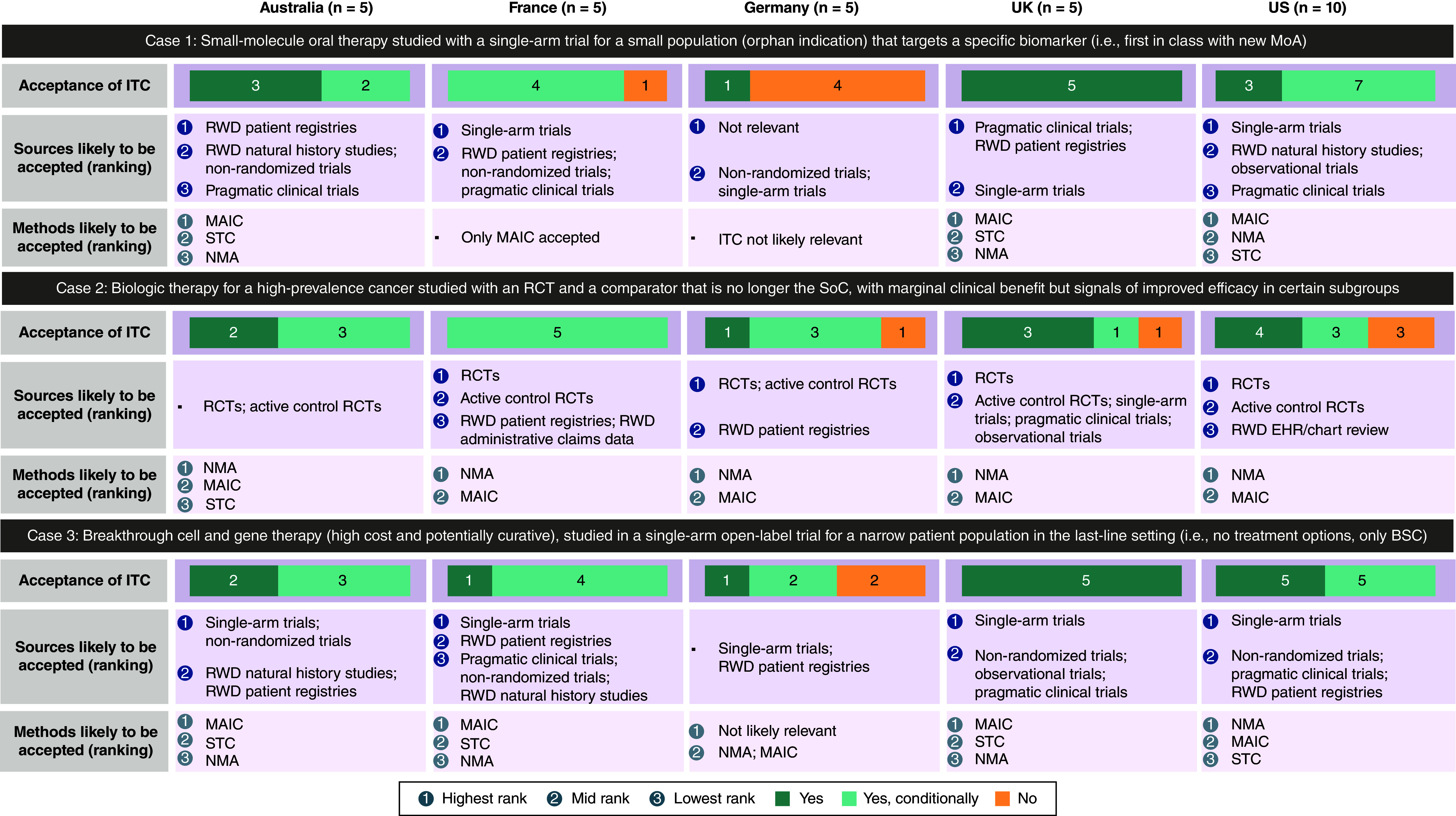Click US Case 3 rank 2 badge beside 'Non-randomized trials; pragmatic clinical trials'
Screen dimensions: 1456x816
[1211, 656]
